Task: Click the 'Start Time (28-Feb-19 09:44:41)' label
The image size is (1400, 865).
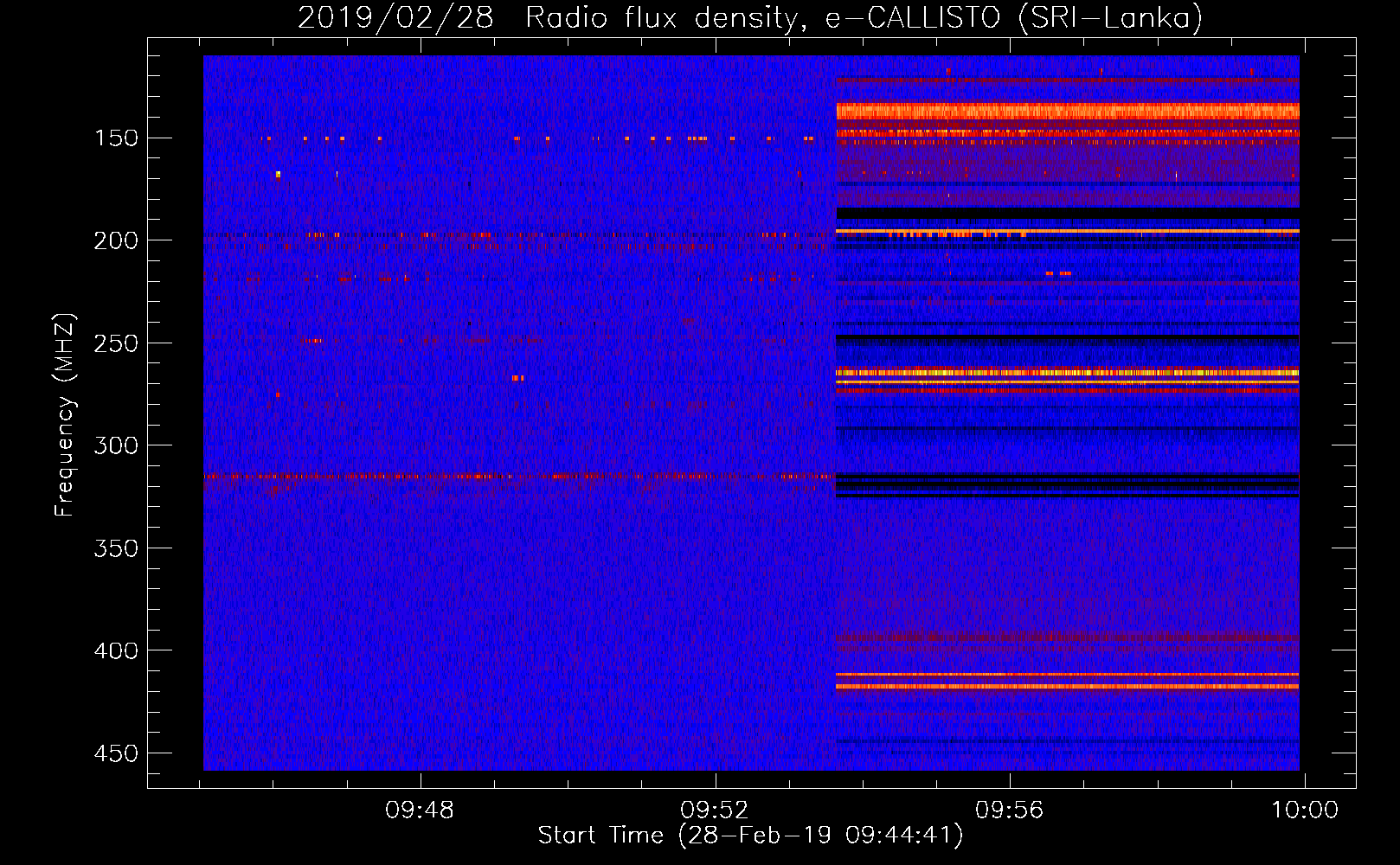Action: tap(750, 836)
